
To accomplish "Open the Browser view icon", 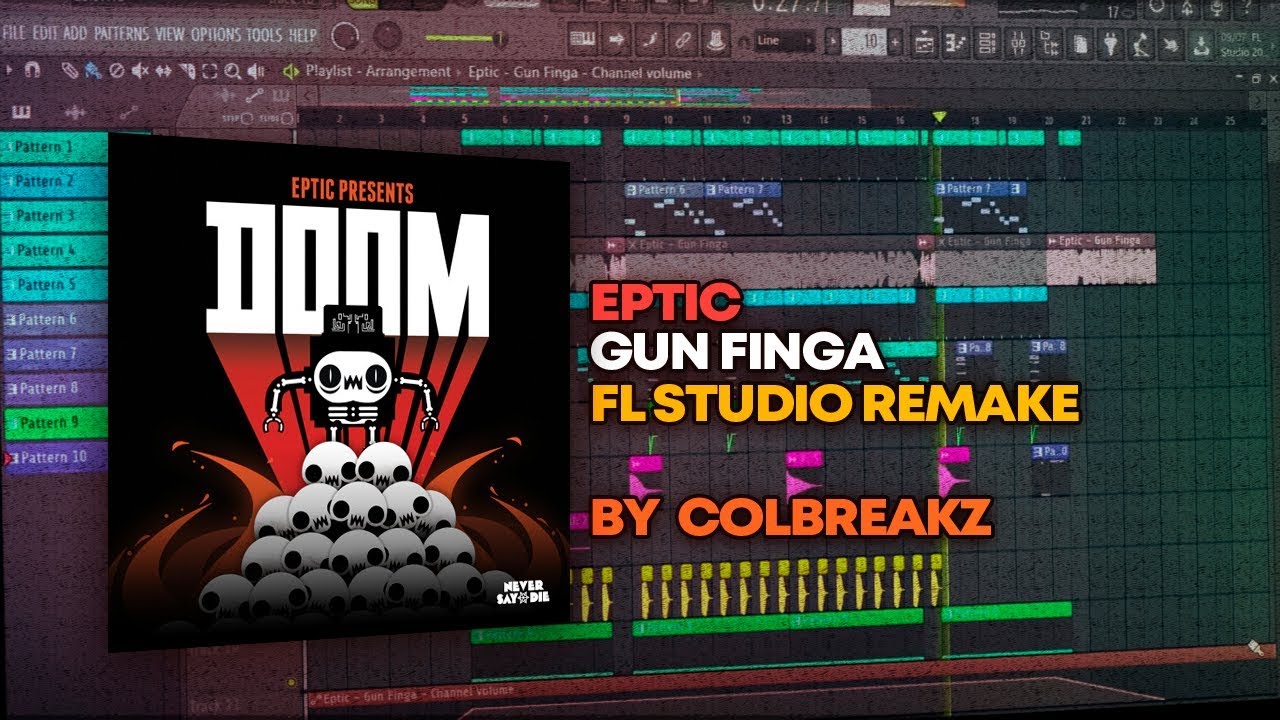I will click(1048, 42).
